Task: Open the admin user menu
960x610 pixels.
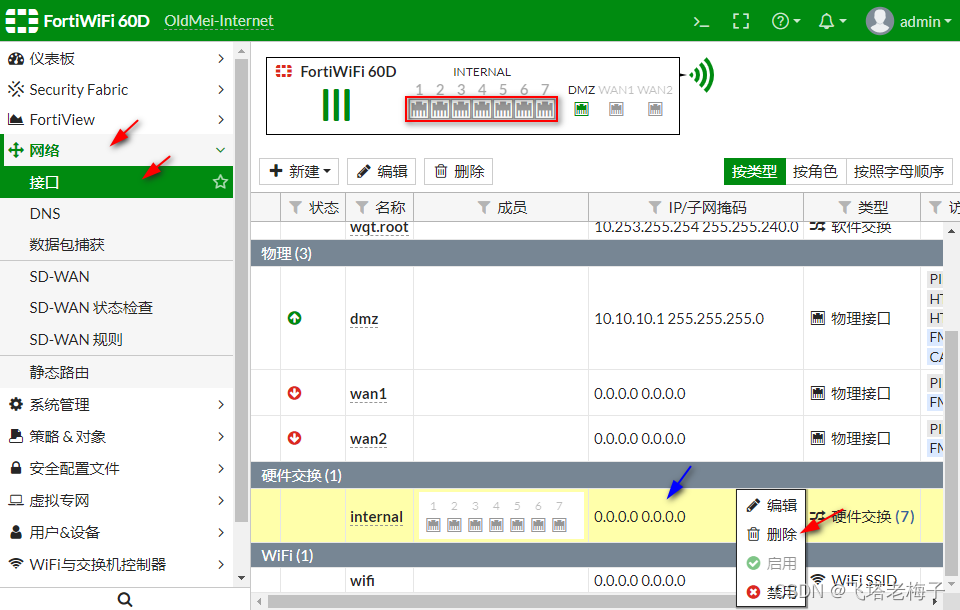Action: pyautogui.click(x=909, y=21)
